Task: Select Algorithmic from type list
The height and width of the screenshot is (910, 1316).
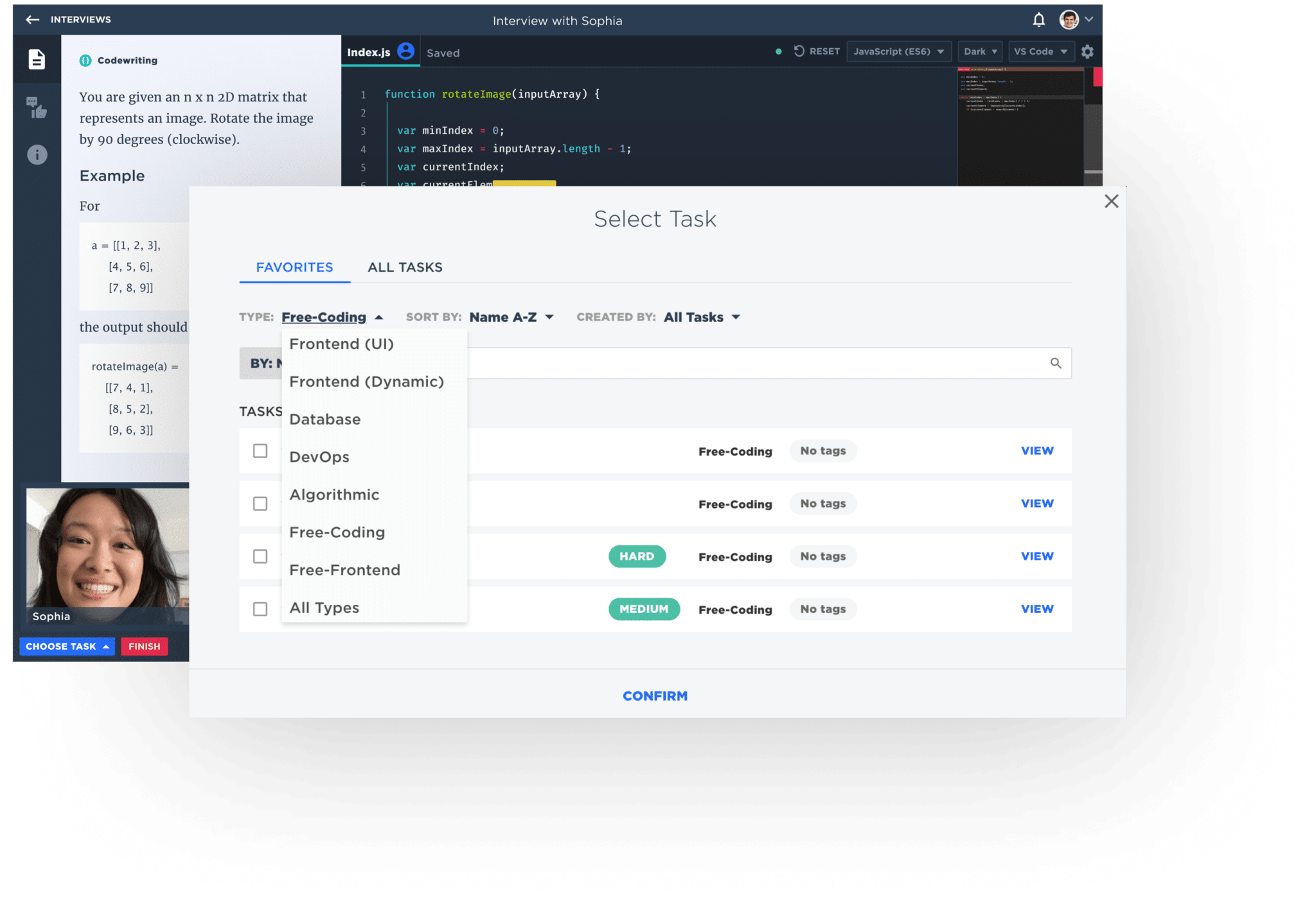Action: click(x=334, y=495)
